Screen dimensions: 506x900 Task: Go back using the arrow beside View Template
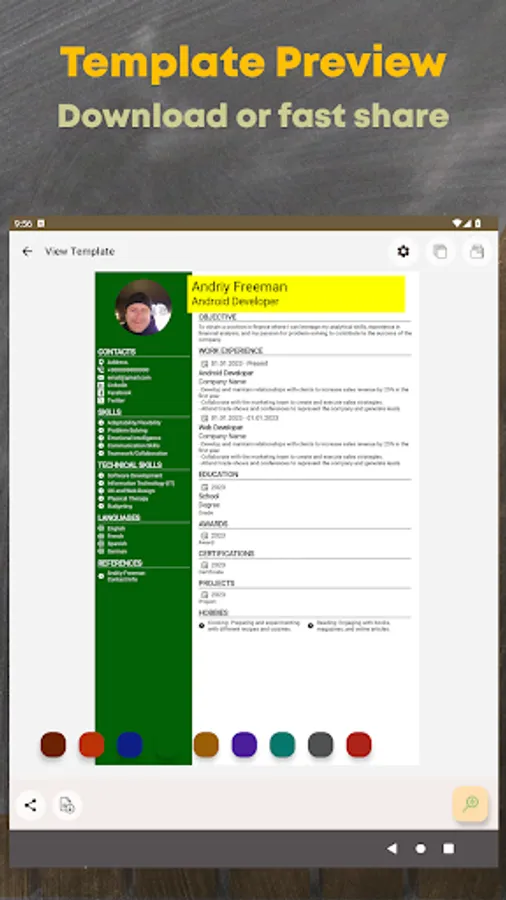click(27, 251)
